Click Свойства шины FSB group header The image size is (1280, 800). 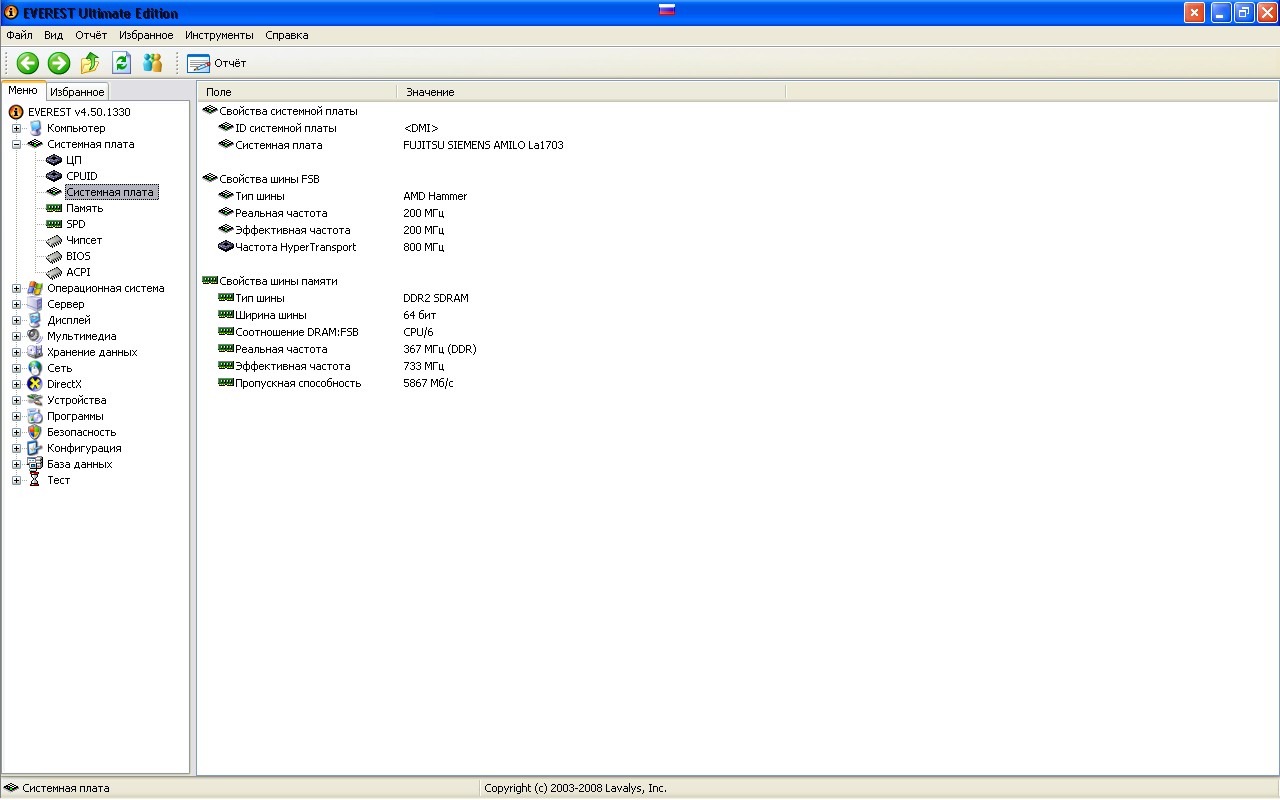[261, 179]
